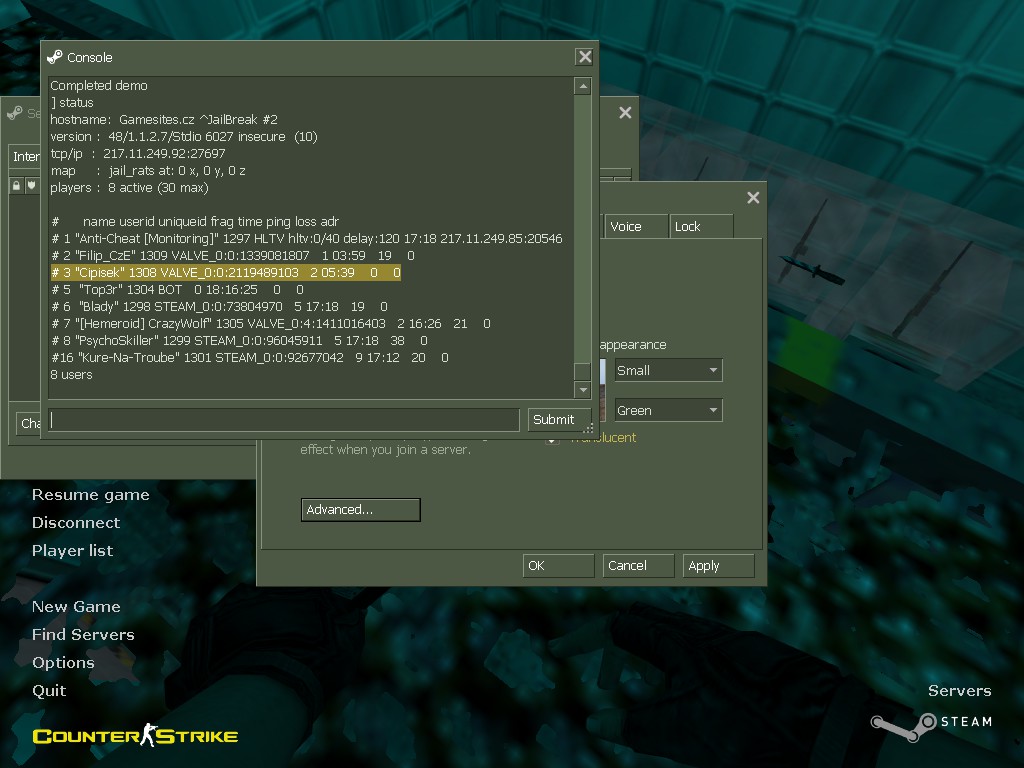Select Disconnect from the main menu
1024x768 pixels.
tap(76, 522)
